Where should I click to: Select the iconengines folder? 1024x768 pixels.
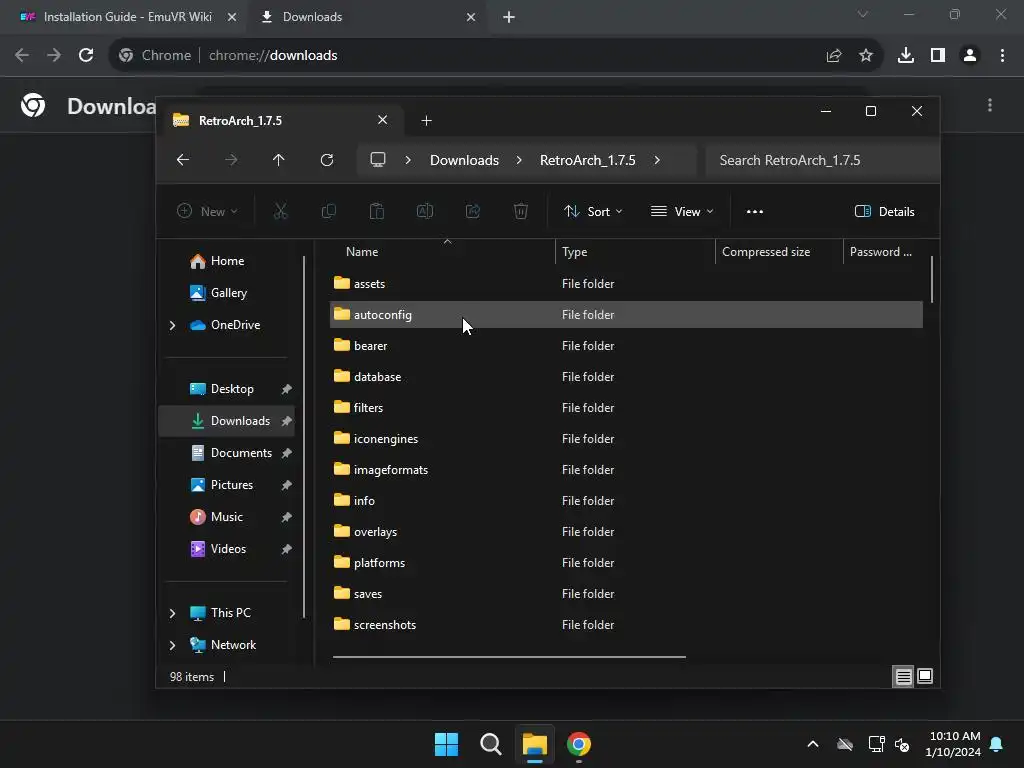626,439
